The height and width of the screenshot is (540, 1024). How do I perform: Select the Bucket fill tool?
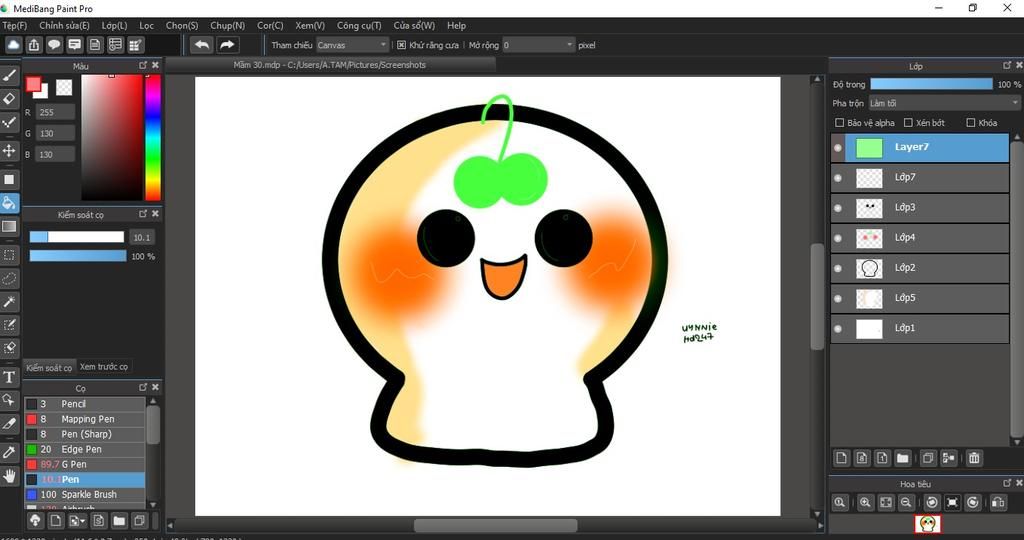(9, 203)
